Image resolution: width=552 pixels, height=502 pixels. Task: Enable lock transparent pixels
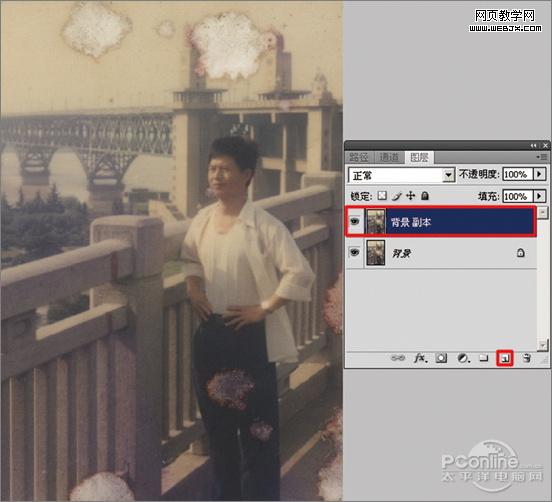382,196
